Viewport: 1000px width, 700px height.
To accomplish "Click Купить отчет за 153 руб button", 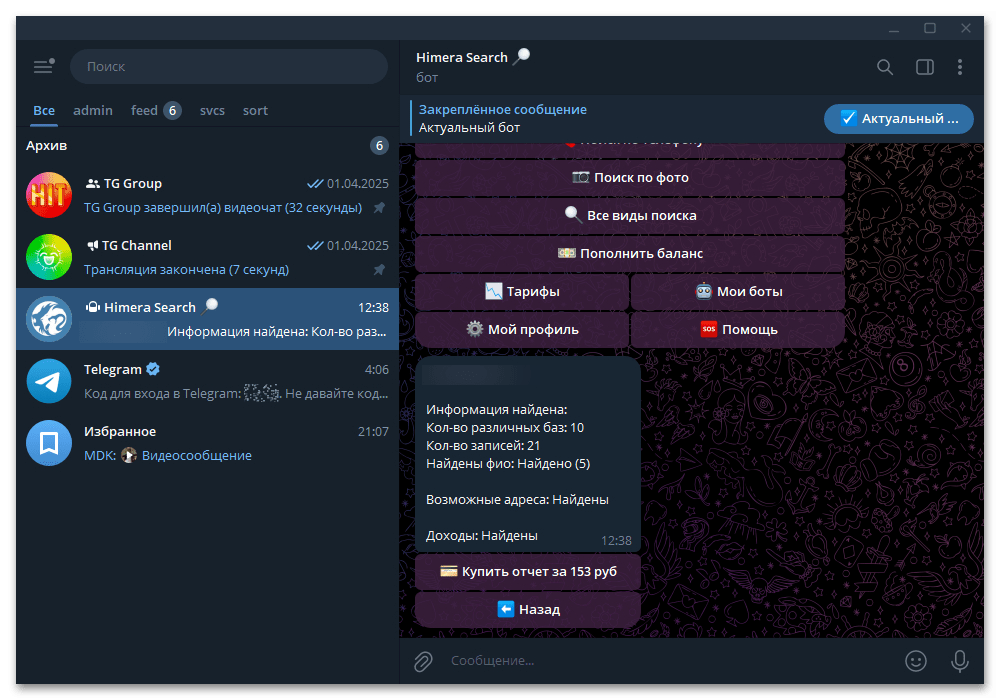I will tap(528, 572).
